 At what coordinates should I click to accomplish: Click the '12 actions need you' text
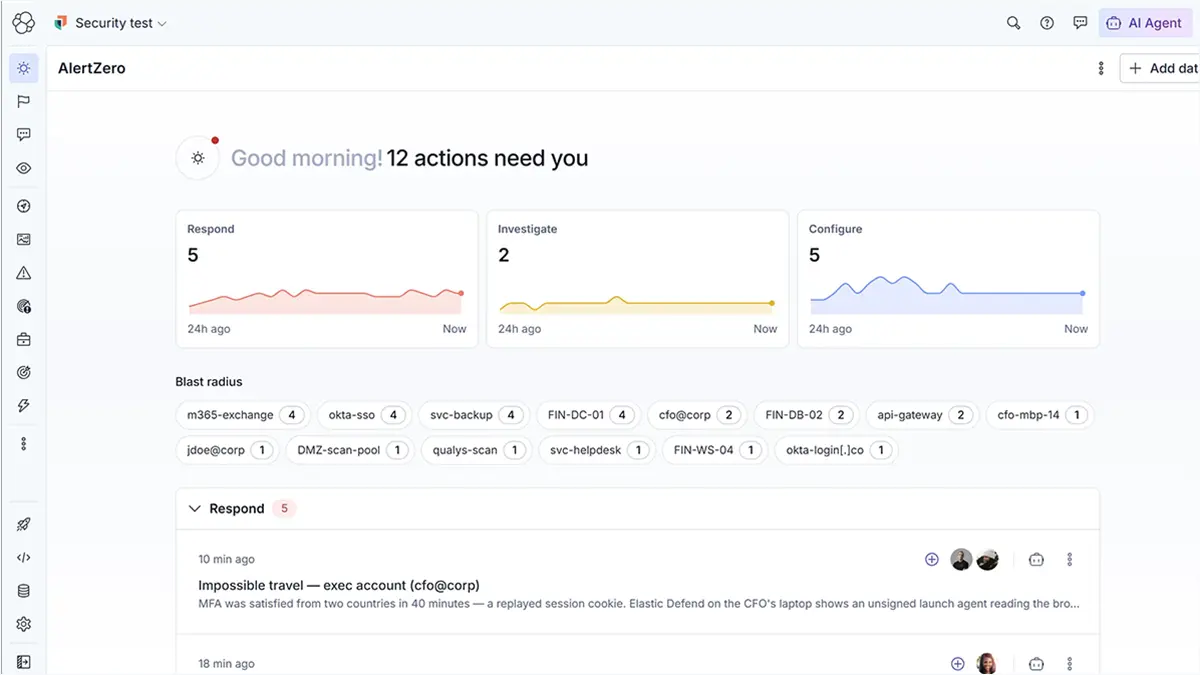click(x=487, y=158)
